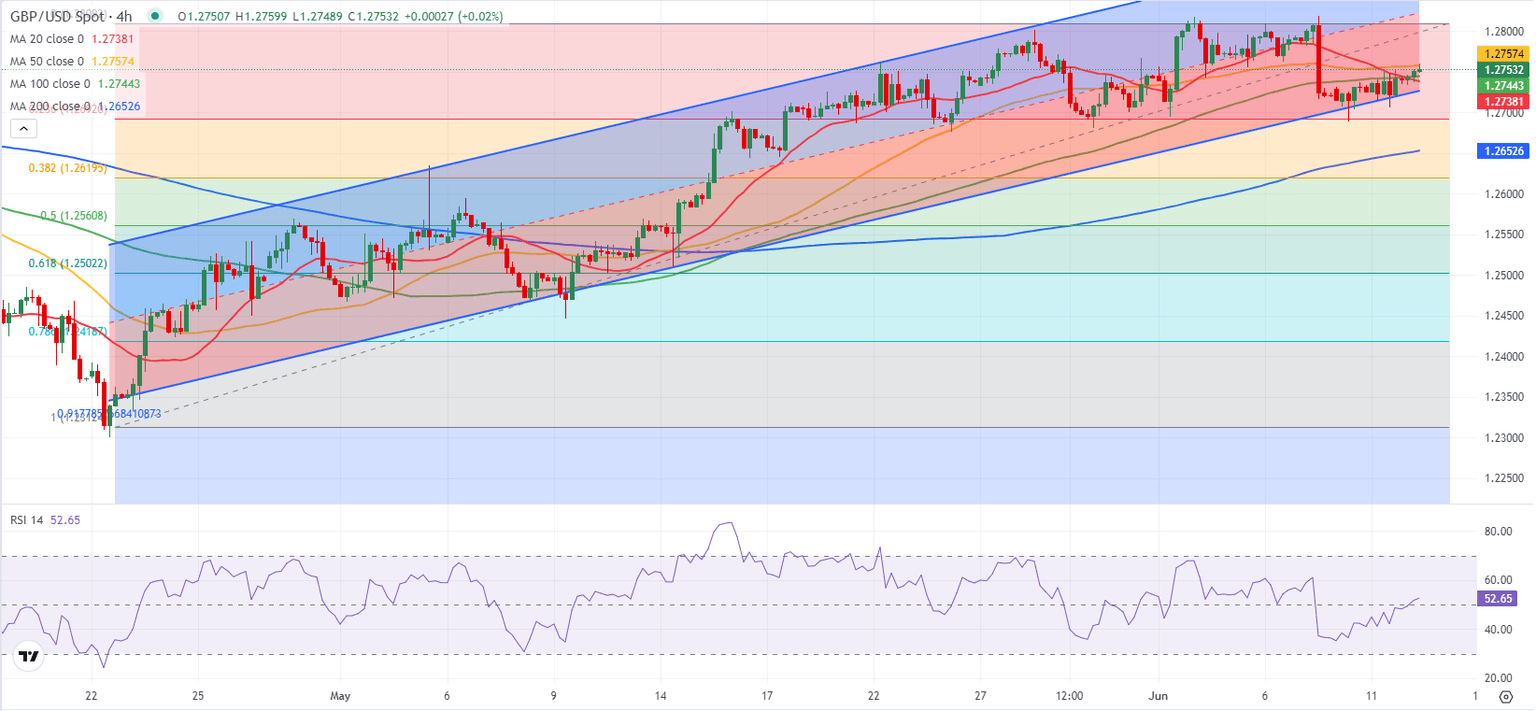This screenshot has height=711, width=1536.
Task: Click the Jun label on the time axis
Action: [x=1158, y=694]
